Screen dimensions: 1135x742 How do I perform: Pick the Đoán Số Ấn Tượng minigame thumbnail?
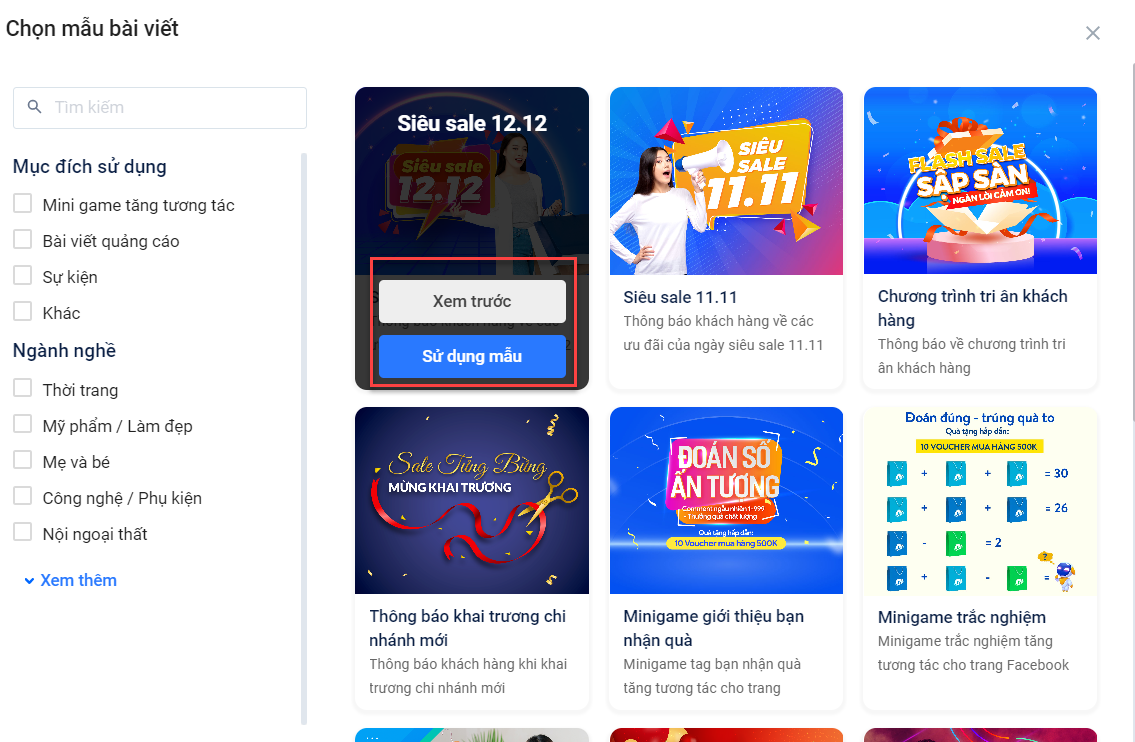[726, 500]
